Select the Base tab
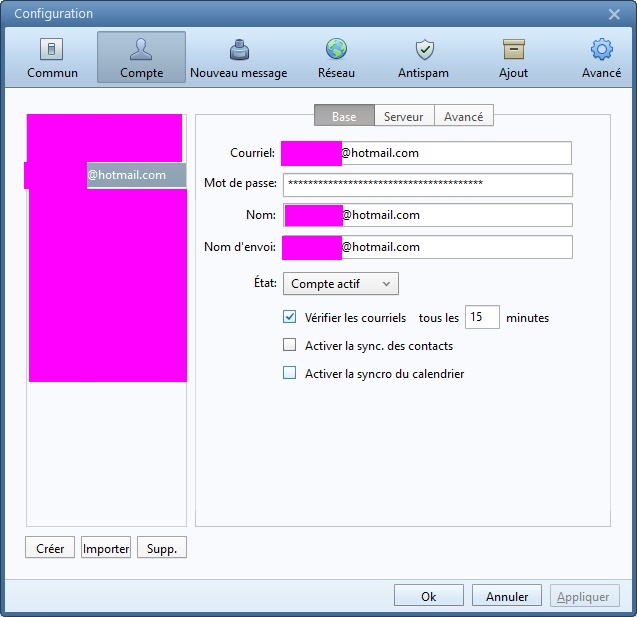The height and width of the screenshot is (617, 637). (343, 117)
